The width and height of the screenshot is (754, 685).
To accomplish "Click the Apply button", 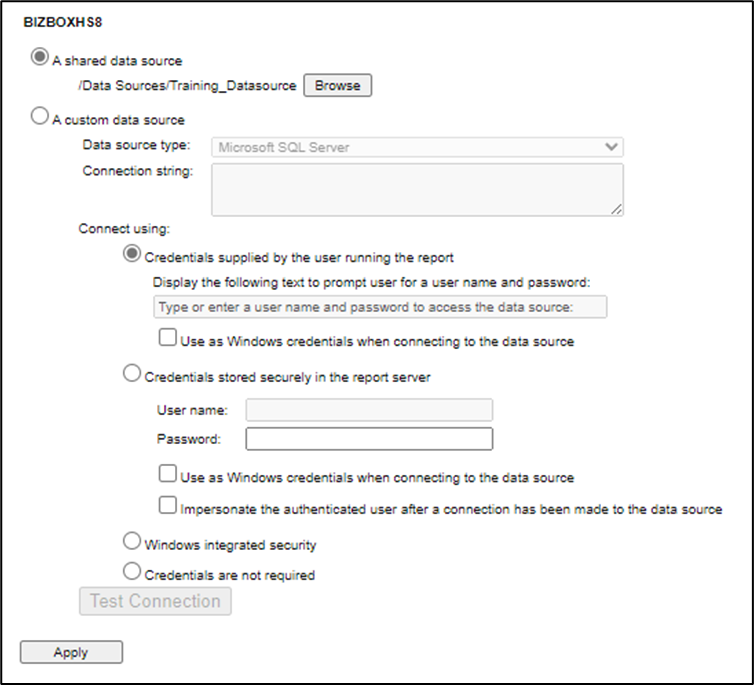I will 71,652.
